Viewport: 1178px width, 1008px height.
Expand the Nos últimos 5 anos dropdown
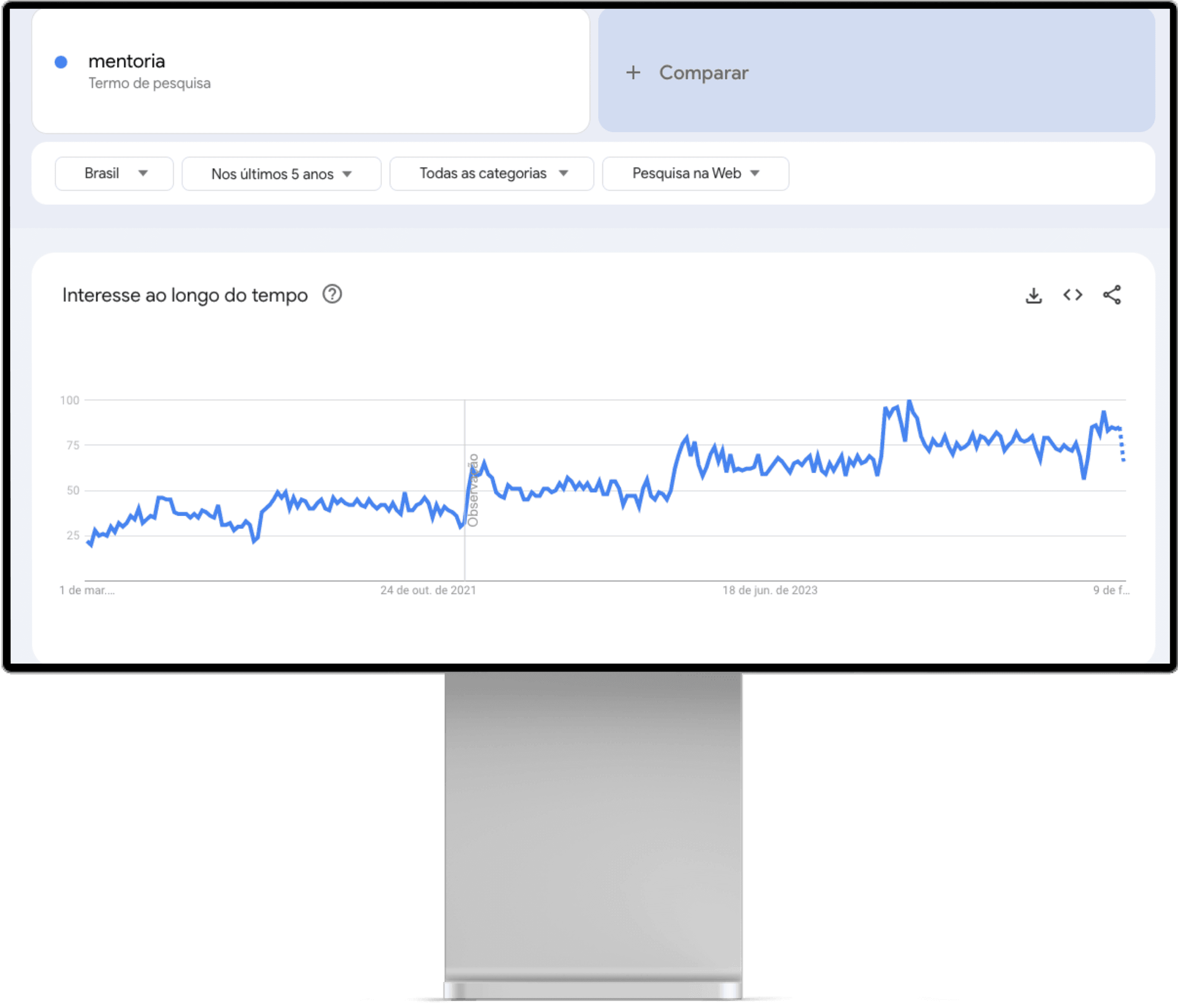[x=282, y=174]
